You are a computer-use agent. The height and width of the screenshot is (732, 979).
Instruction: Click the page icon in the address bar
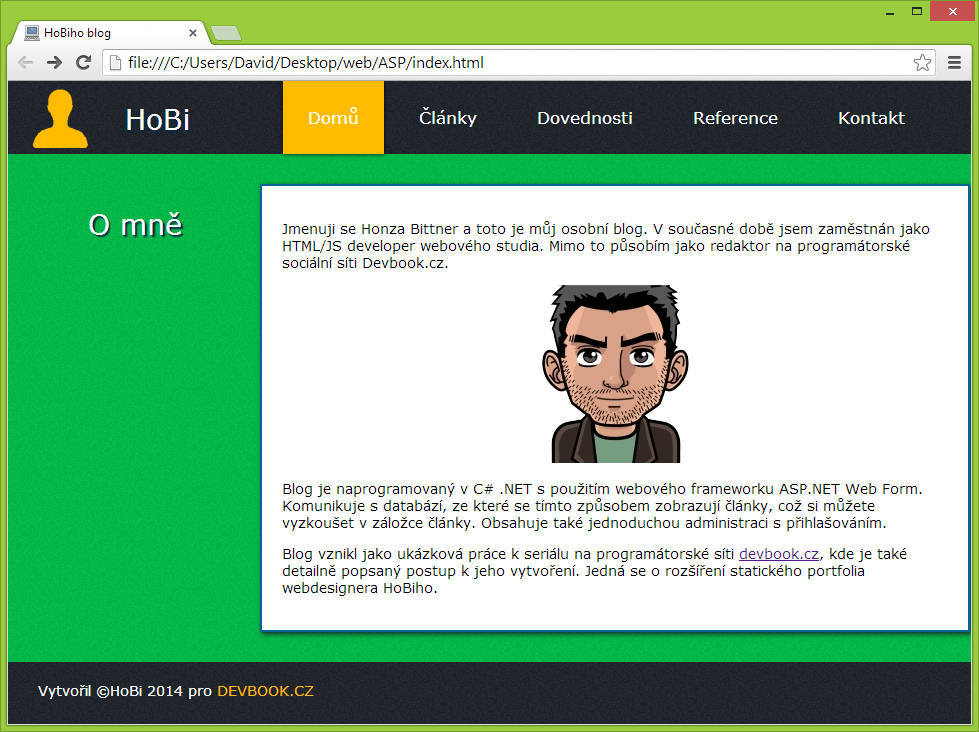(x=113, y=62)
